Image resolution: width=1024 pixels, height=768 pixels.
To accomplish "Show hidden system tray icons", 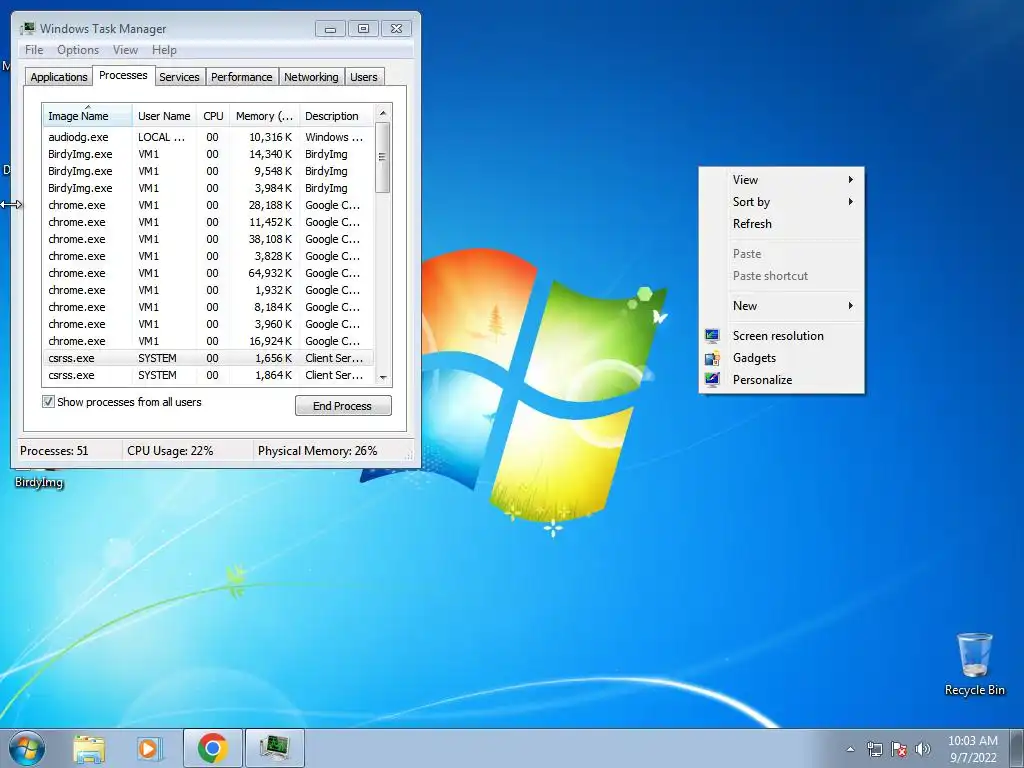I will coord(850,749).
